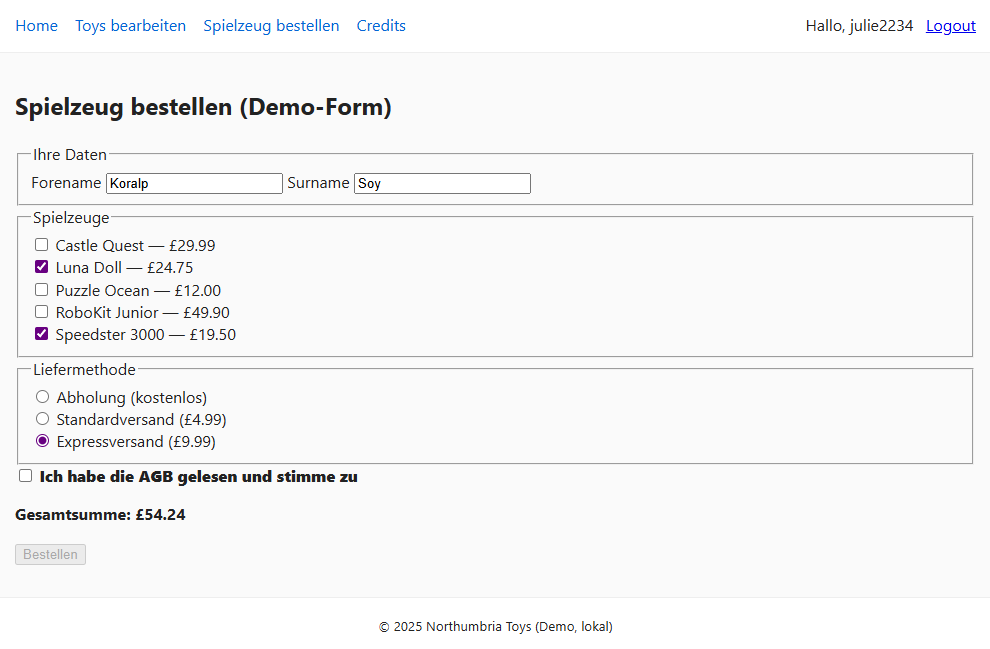Open the Credits link
This screenshot has width=990, height=649.
point(381,26)
